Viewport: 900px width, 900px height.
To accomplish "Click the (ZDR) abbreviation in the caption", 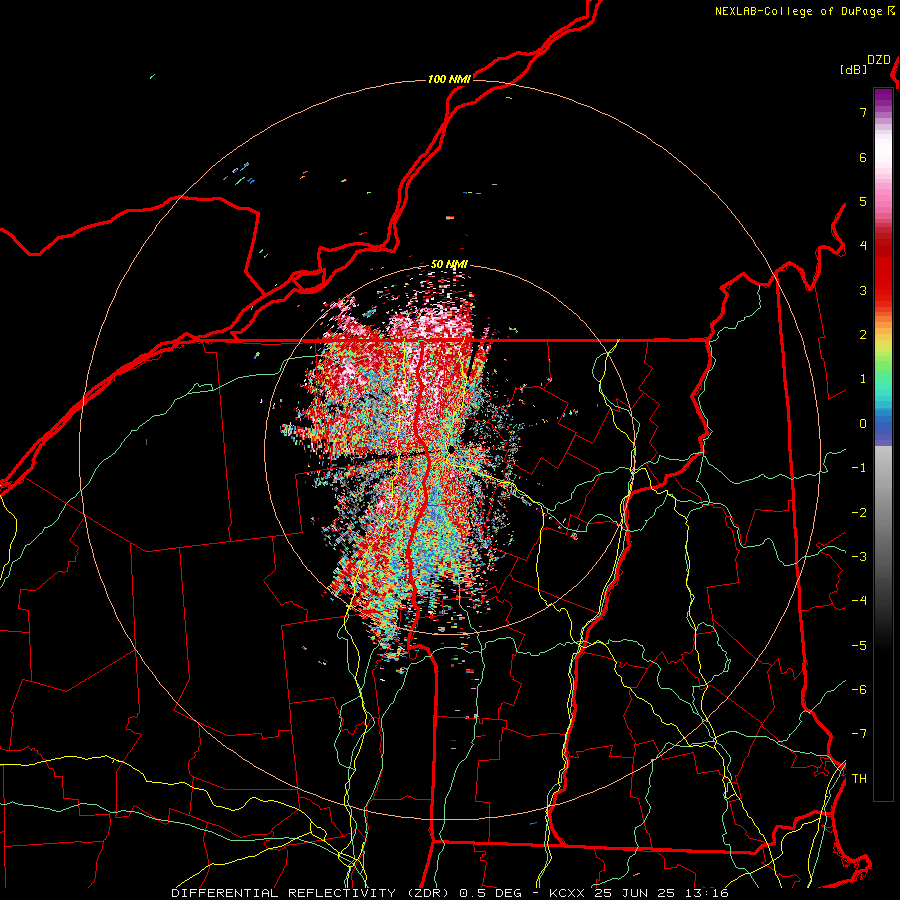I will click(x=429, y=893).
